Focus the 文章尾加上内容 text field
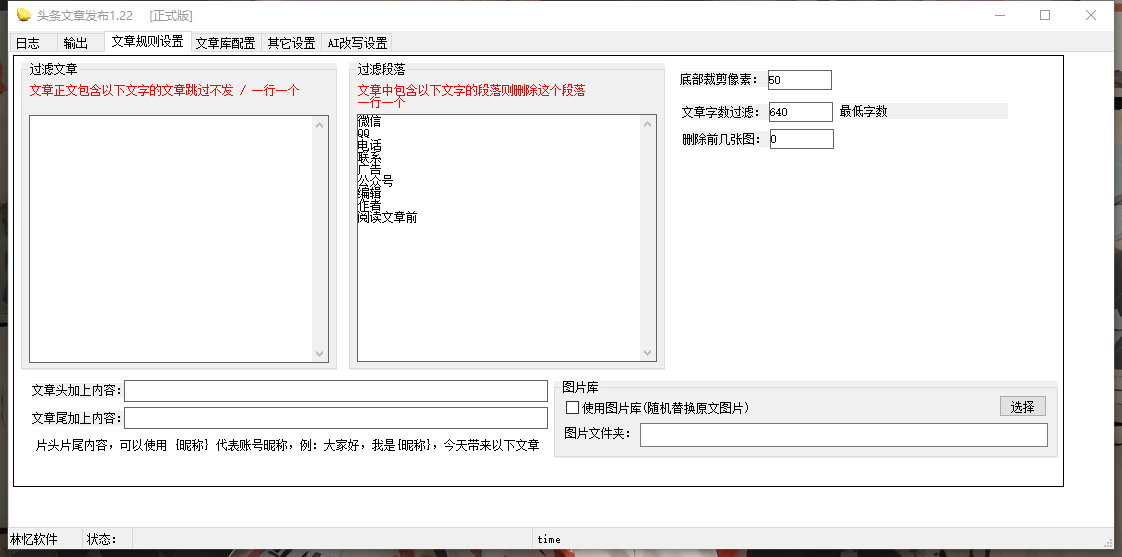The width and height of the screenshot is (1122, 557). 335,418
